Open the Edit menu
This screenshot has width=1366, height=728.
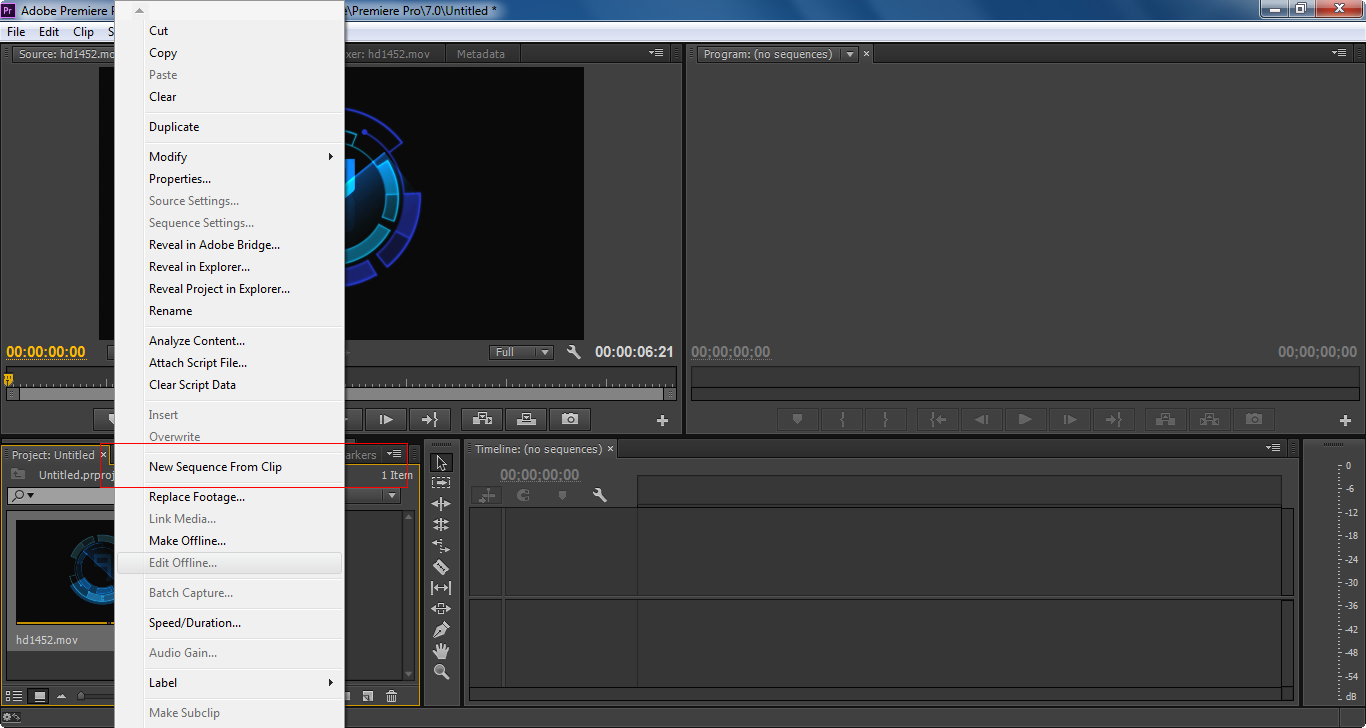(49, 32)
